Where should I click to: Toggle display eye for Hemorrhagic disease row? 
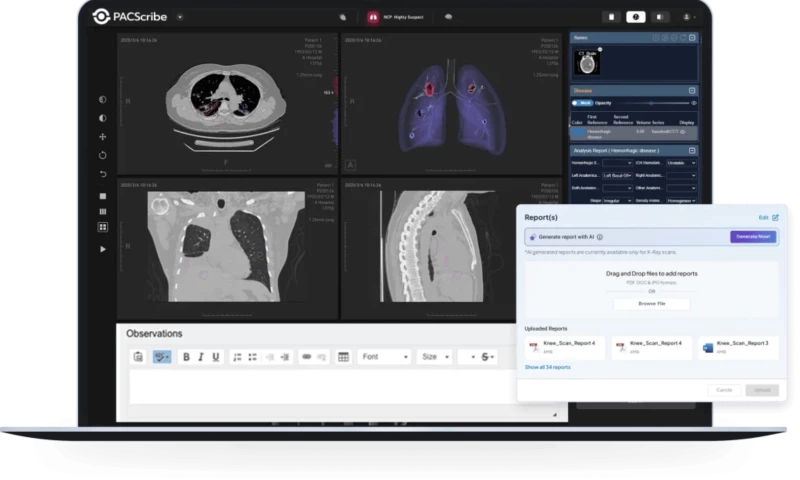683,132
